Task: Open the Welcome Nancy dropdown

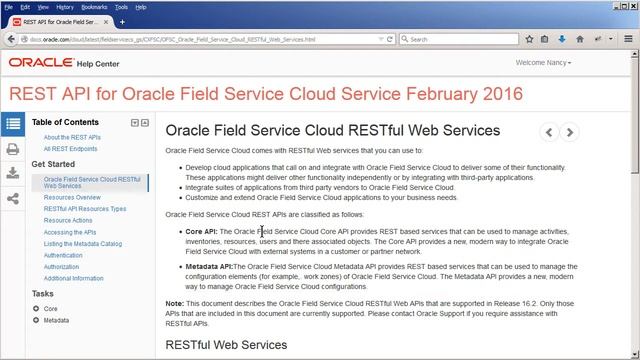Action: pyautogui.click(x=543, y=62)
